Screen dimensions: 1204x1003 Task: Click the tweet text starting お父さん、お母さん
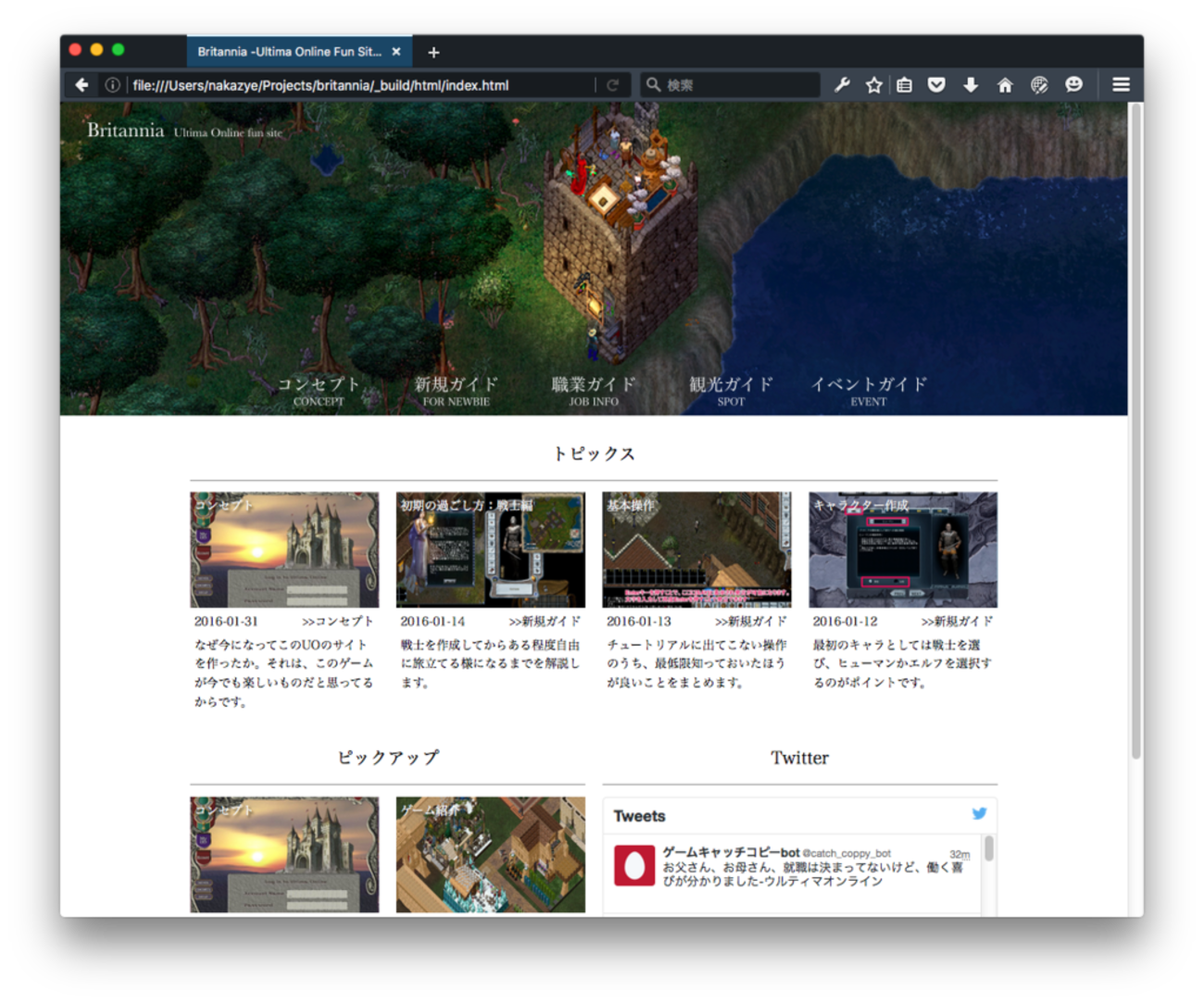pos(812,874)
